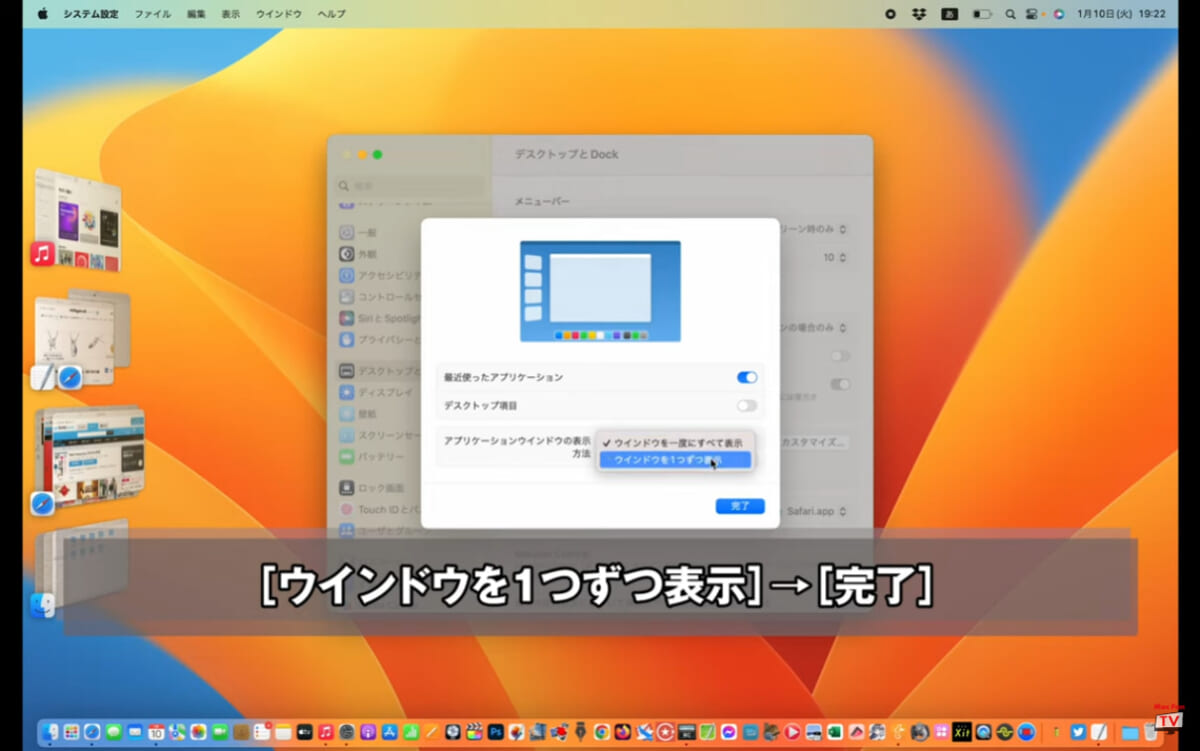Viewport: 1200px width, 751px height.
Task: Open システム設定 menu
Action: coord(89,14)
